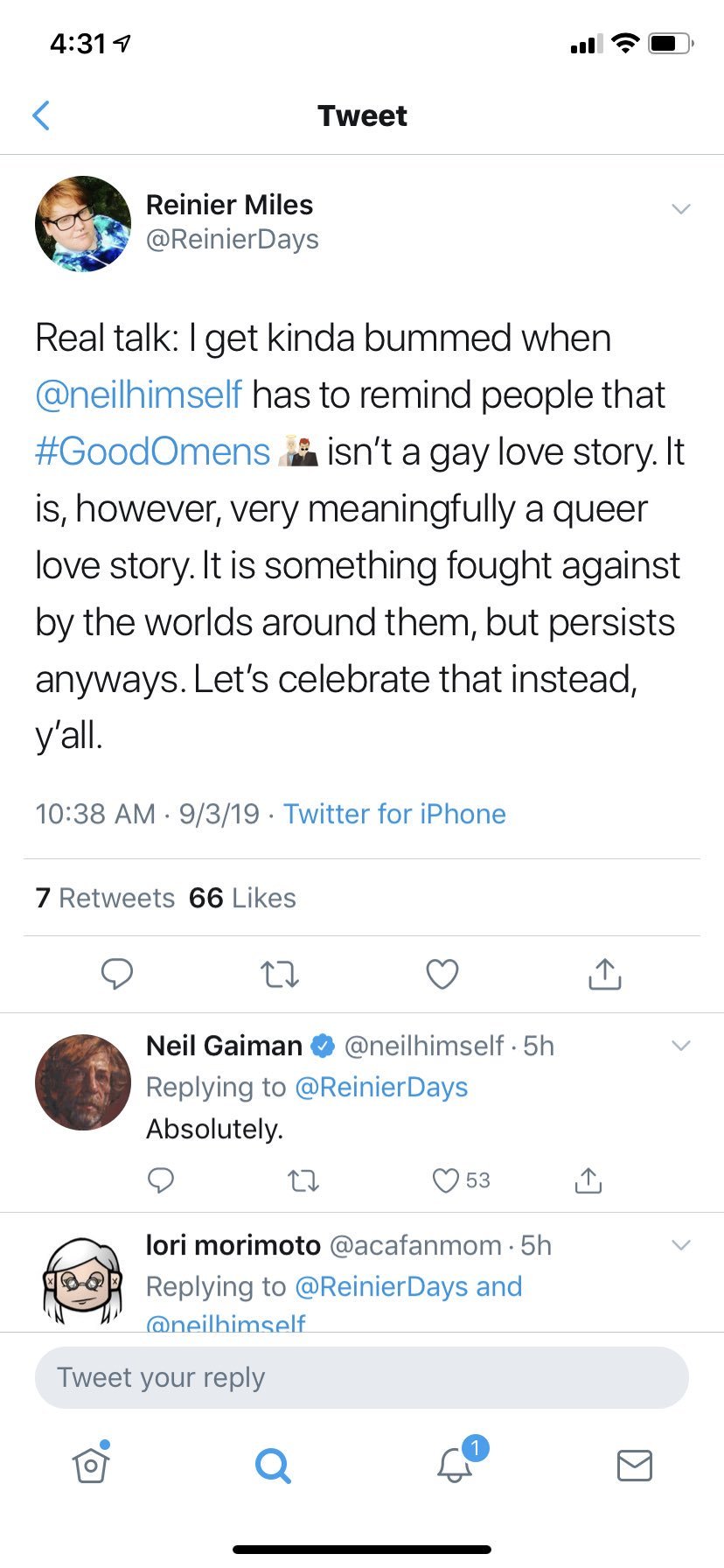Image resolution: width=724 pixels, height=1568 pixels.
Task: Tap the #GoodOmens hashtag
Action: (x=153, y=451)
